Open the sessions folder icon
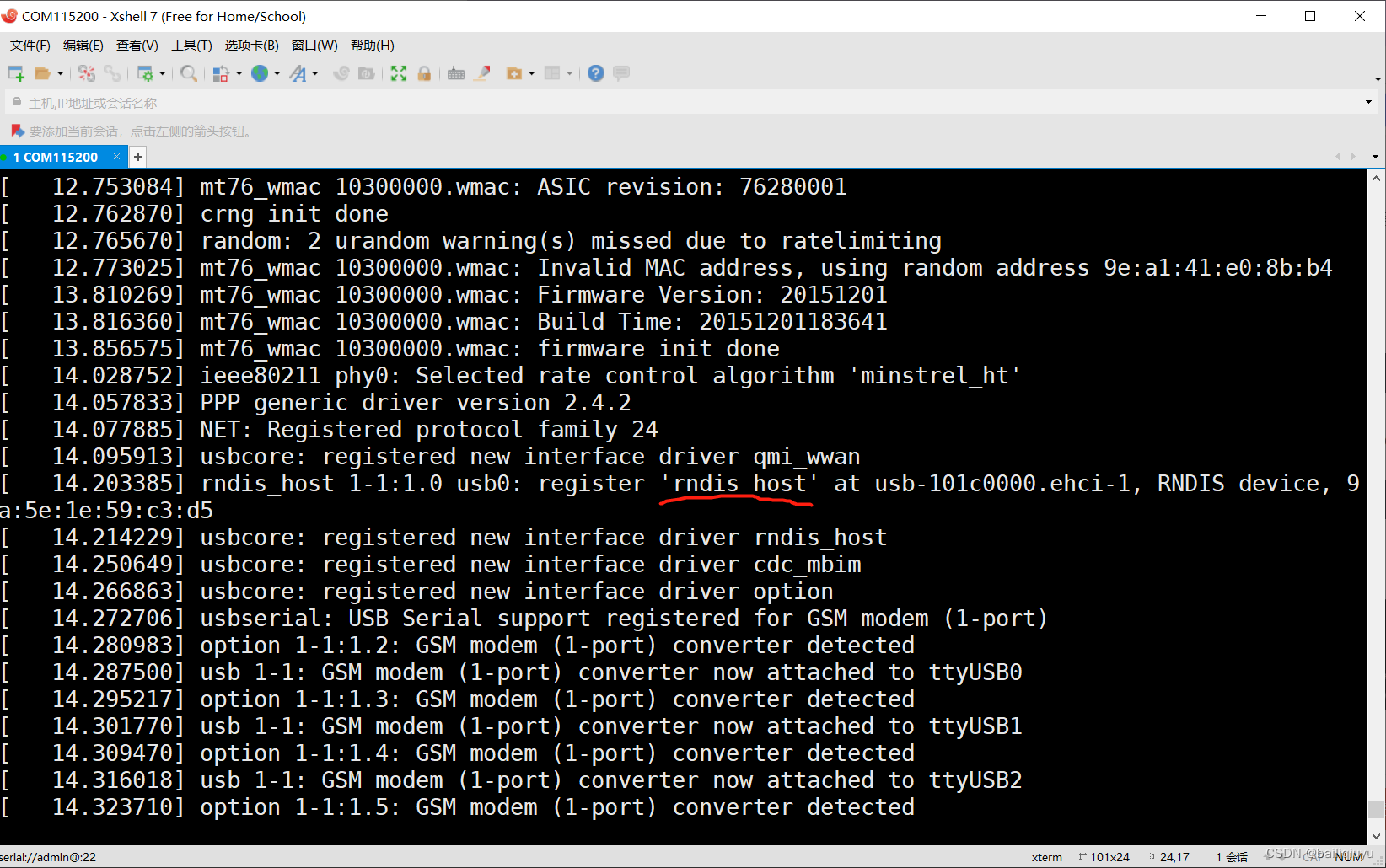This screenshot has width=1386, height=868. pyautogui.click(x=42, y=73)
